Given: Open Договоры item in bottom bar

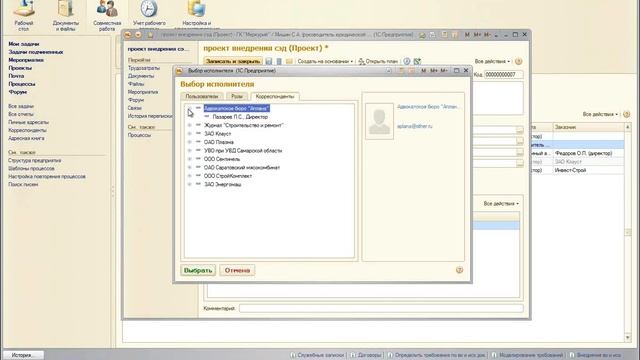Looking at the screenshot, I should [x=366, y=355].
